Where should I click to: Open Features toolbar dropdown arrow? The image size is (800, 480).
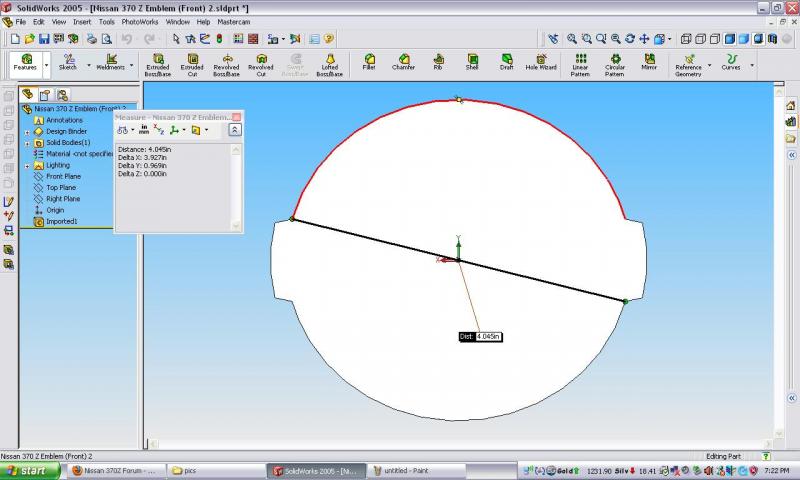(x=46, y=65)
